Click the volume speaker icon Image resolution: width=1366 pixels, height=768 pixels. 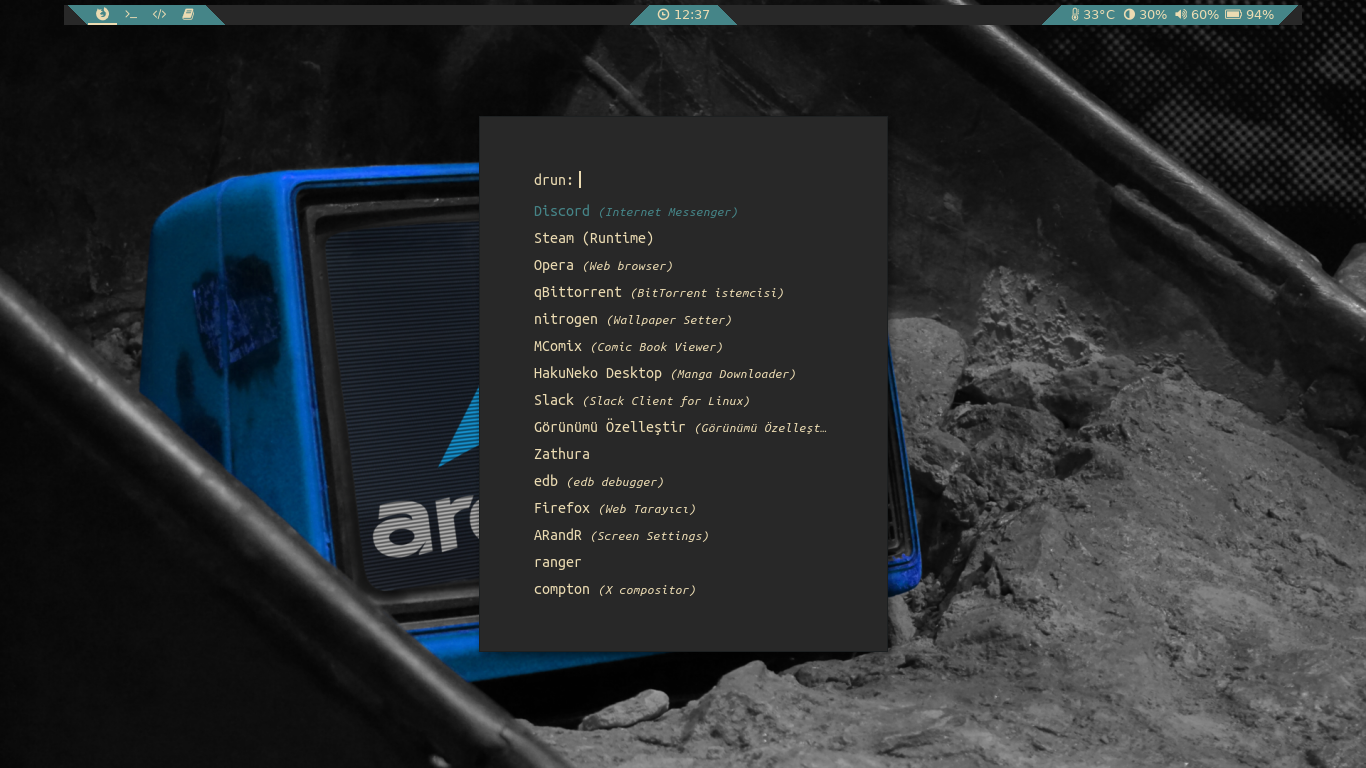point(1181,15)
